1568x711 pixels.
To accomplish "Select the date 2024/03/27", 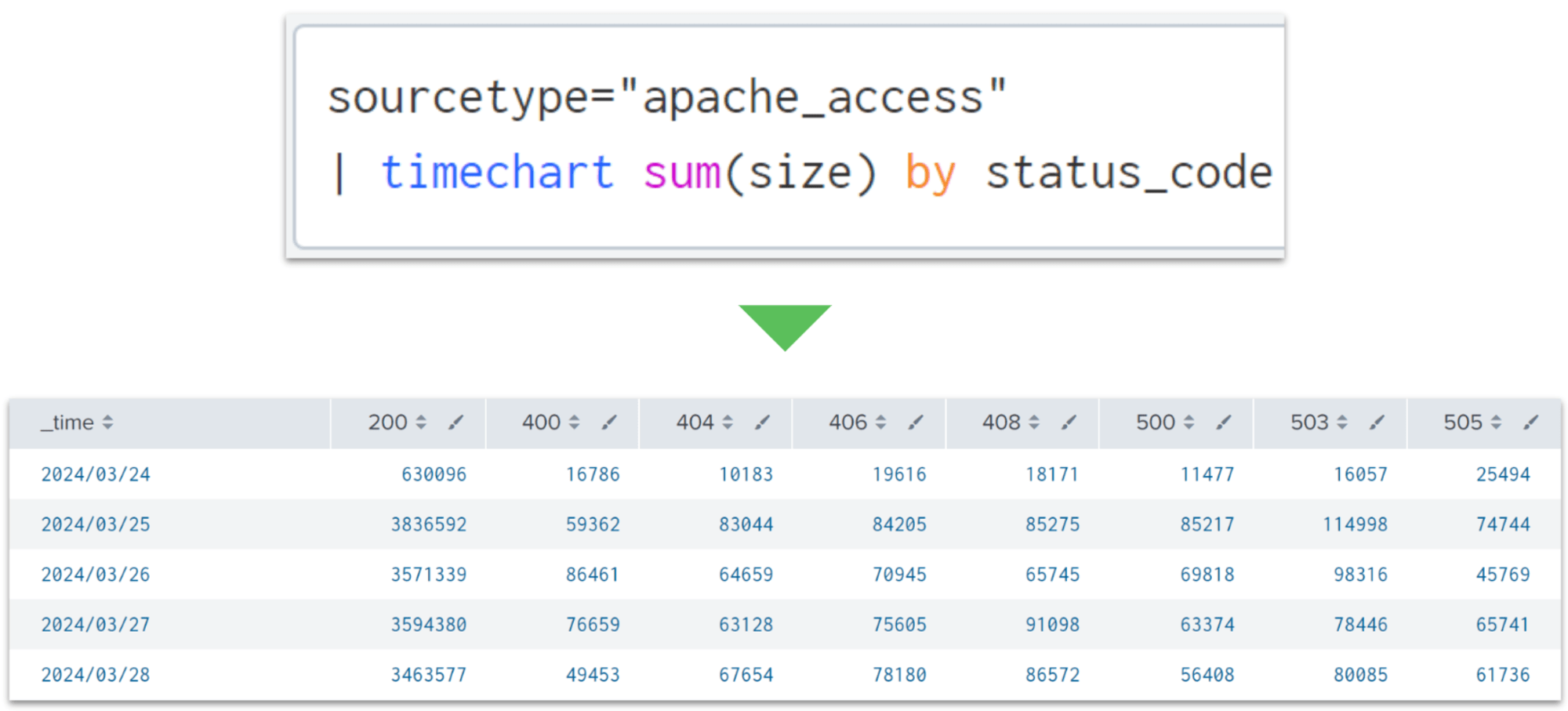I will (x=96, y=625).
